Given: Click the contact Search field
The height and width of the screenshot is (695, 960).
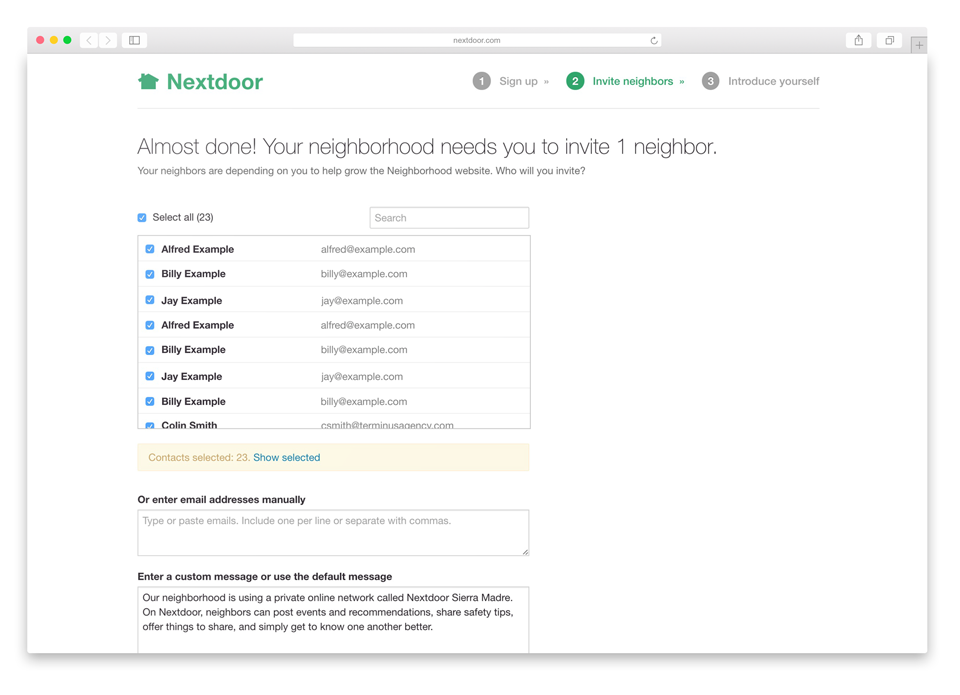Looking at the screenshot, I should 449,218.
